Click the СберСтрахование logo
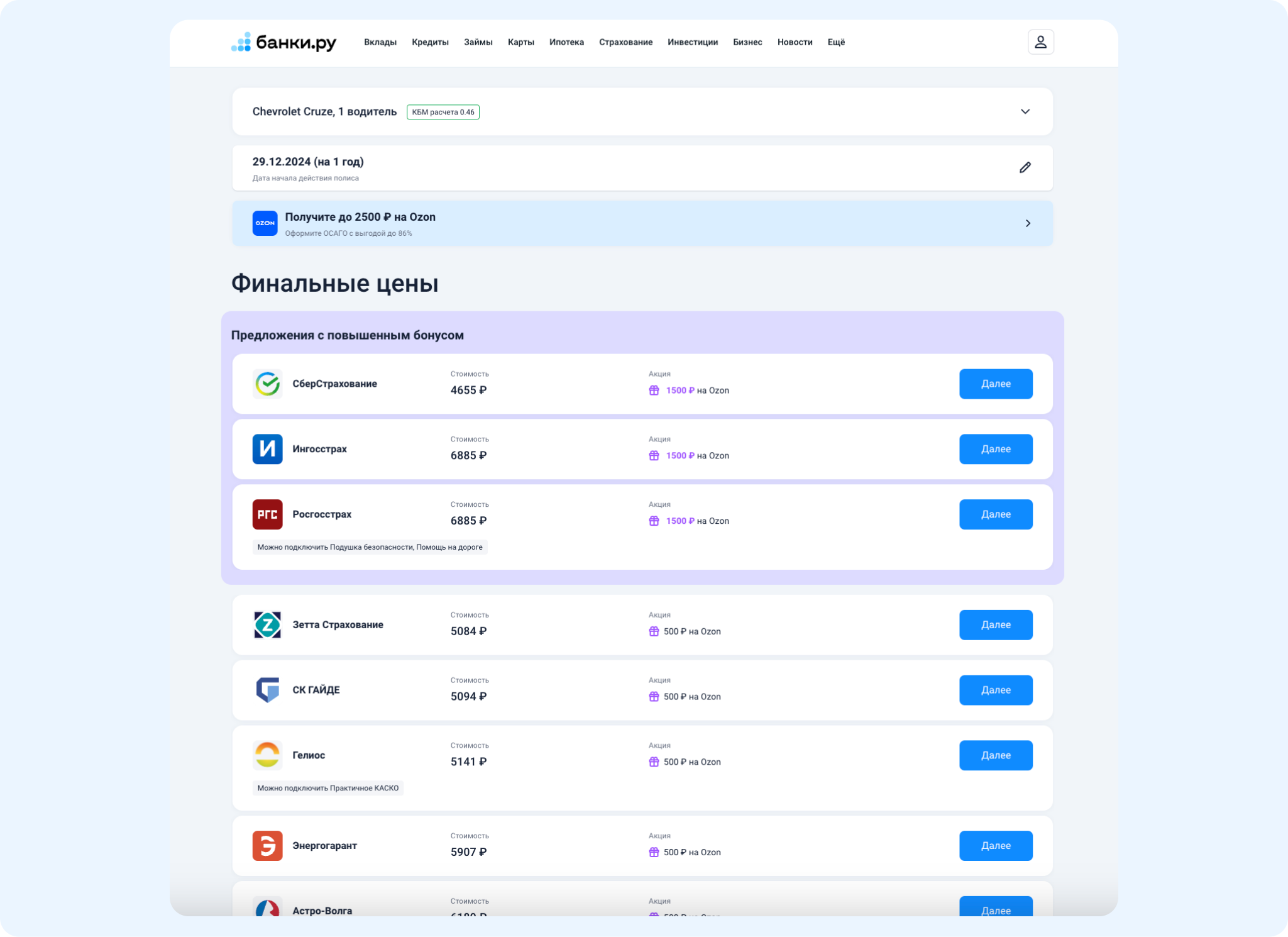The height and width of the screenshot is (937, 1288). [x=267, y=384]
